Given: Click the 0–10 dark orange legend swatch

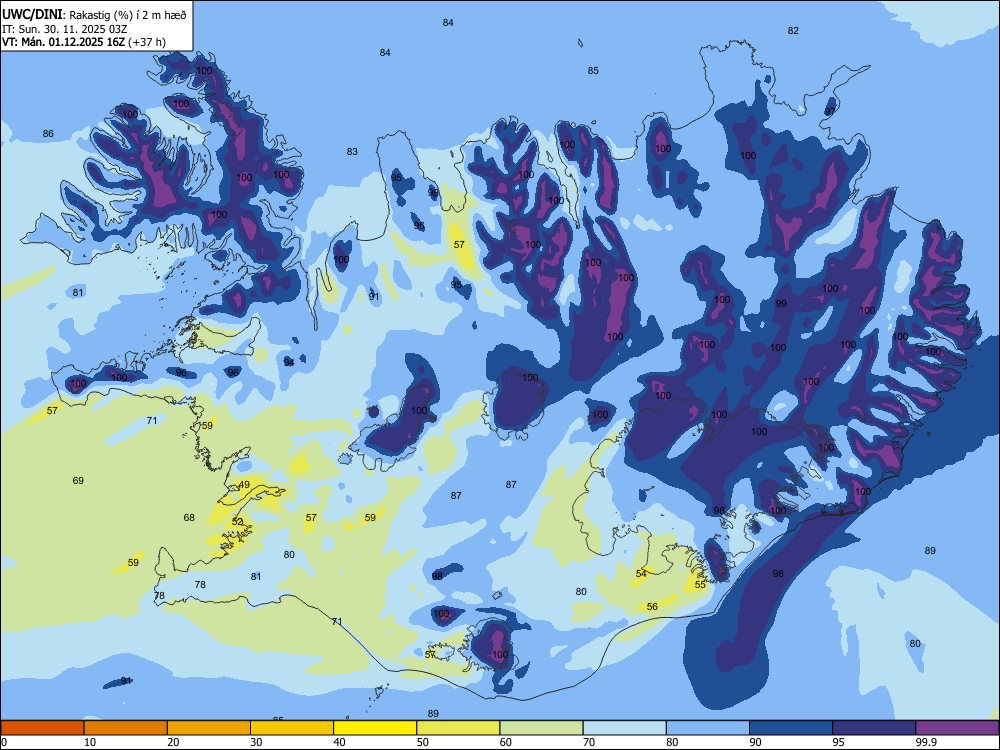Looking at the screenshot, I should click(43, 728).
